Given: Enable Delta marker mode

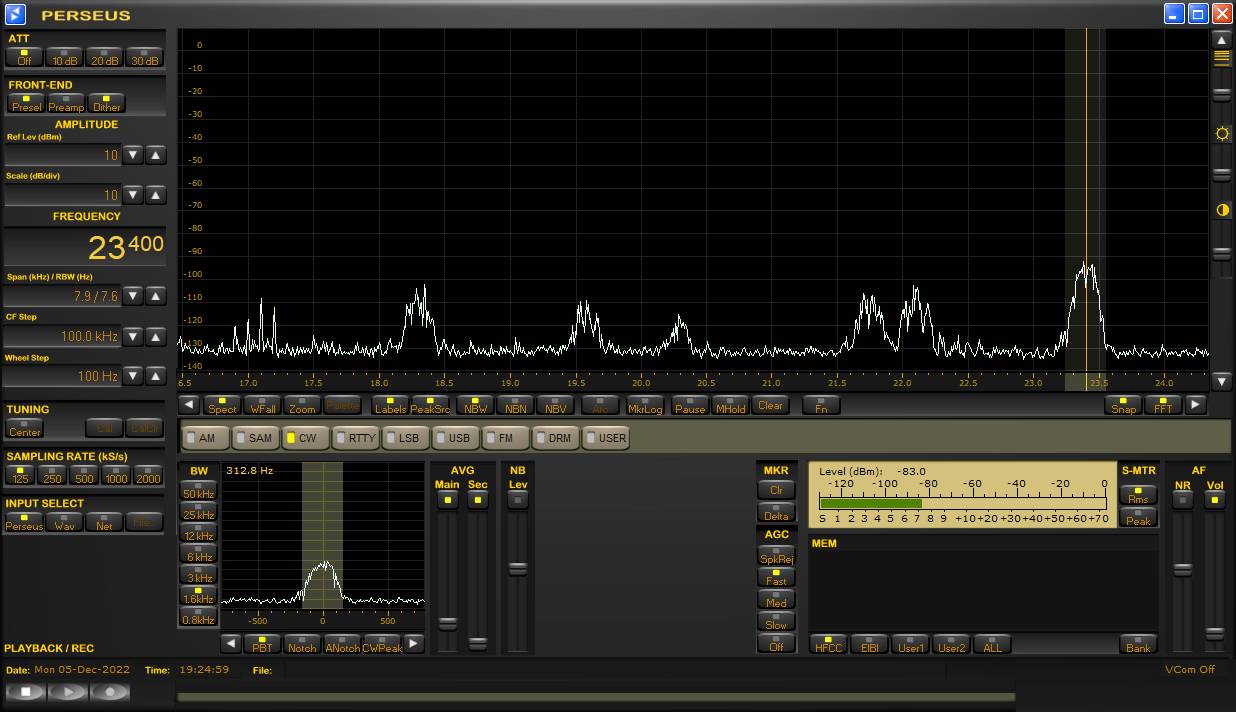Looking at the screenshot, I should tap(776, 512).
